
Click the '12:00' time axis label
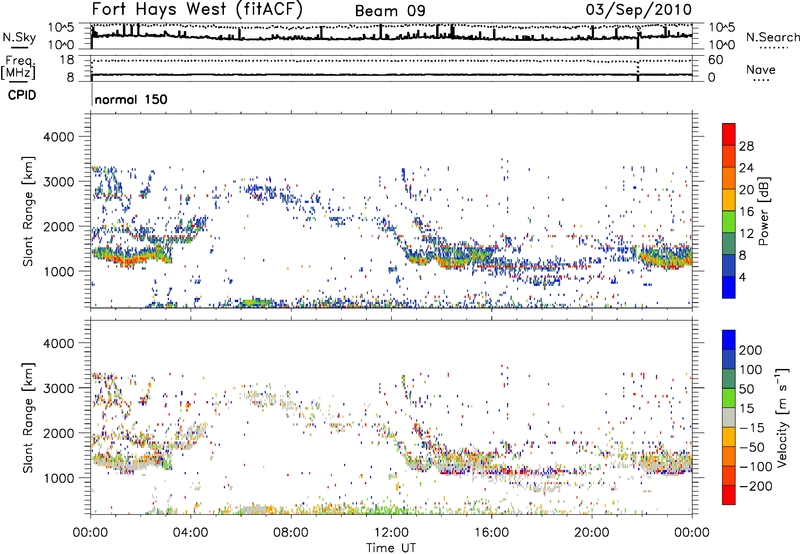391,533
